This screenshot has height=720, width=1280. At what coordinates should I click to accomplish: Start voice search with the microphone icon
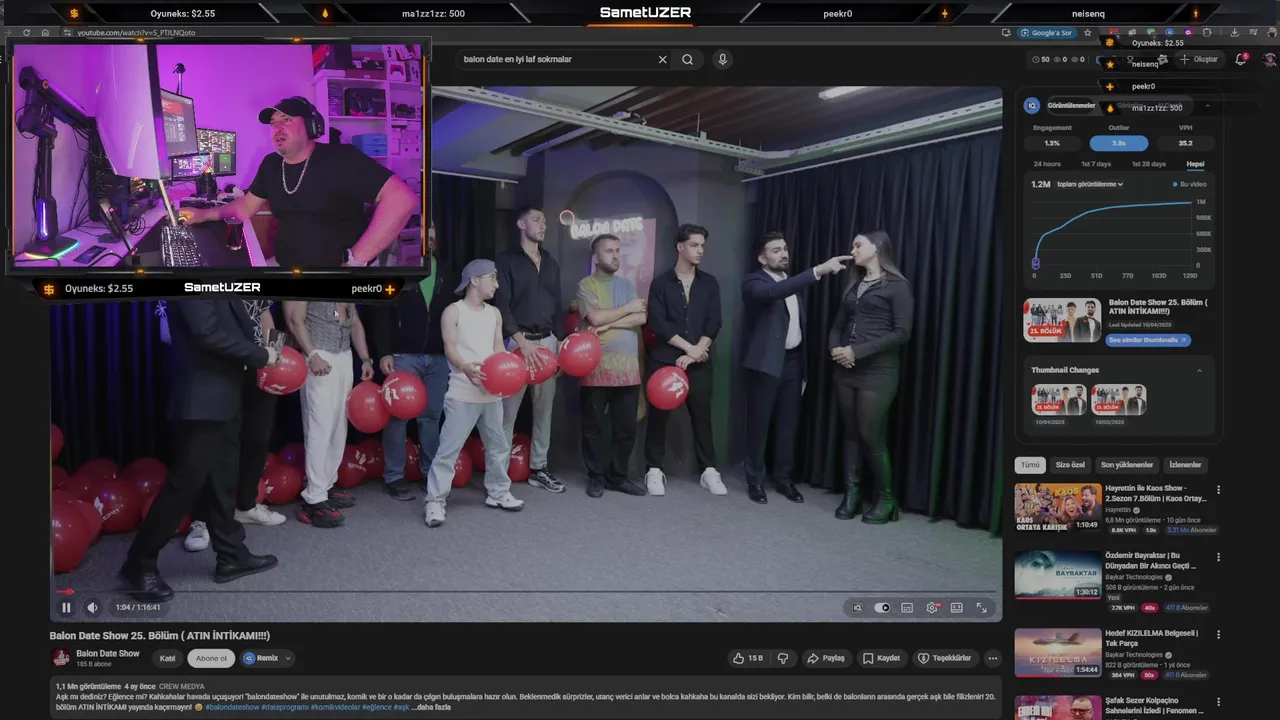pos(722,59)
